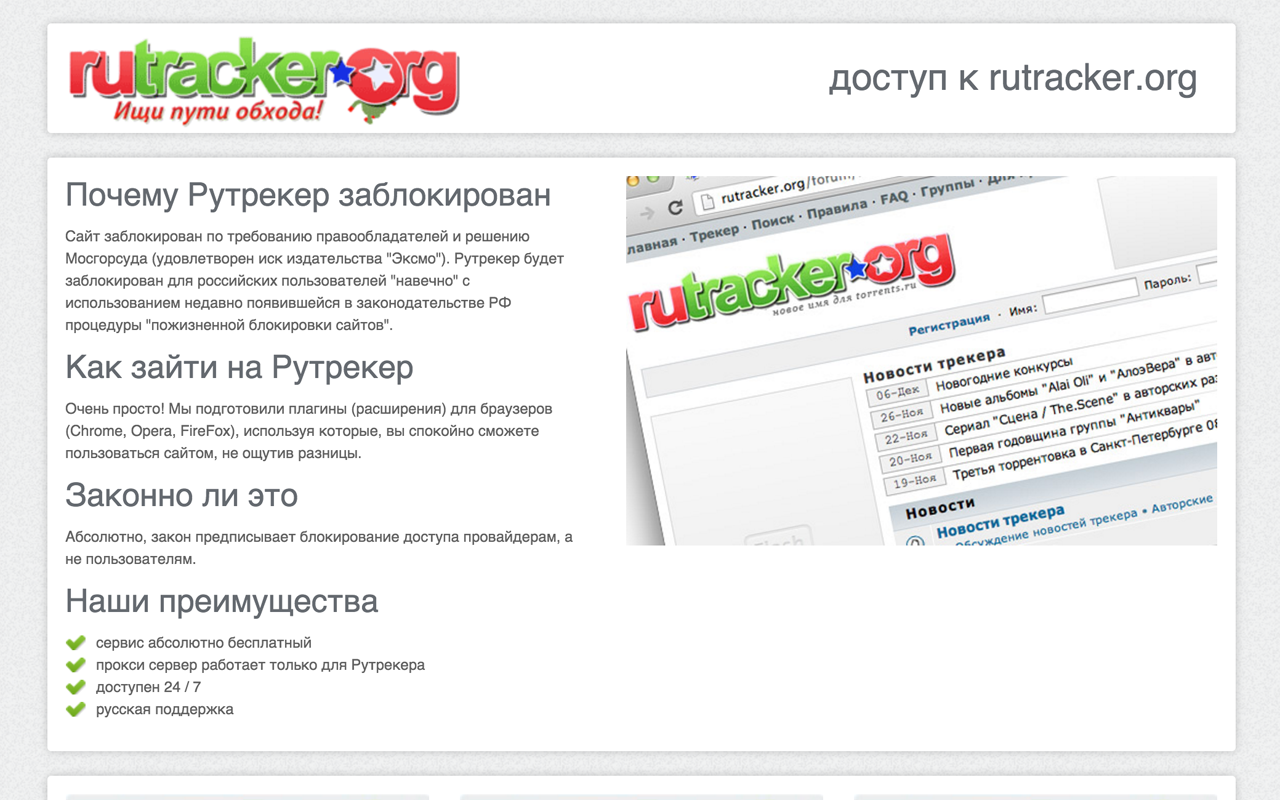This screenshot has width=1280, height=800.
Task: Click text "сервис абсолютно бесплатный"
Action: click(204, 643)
